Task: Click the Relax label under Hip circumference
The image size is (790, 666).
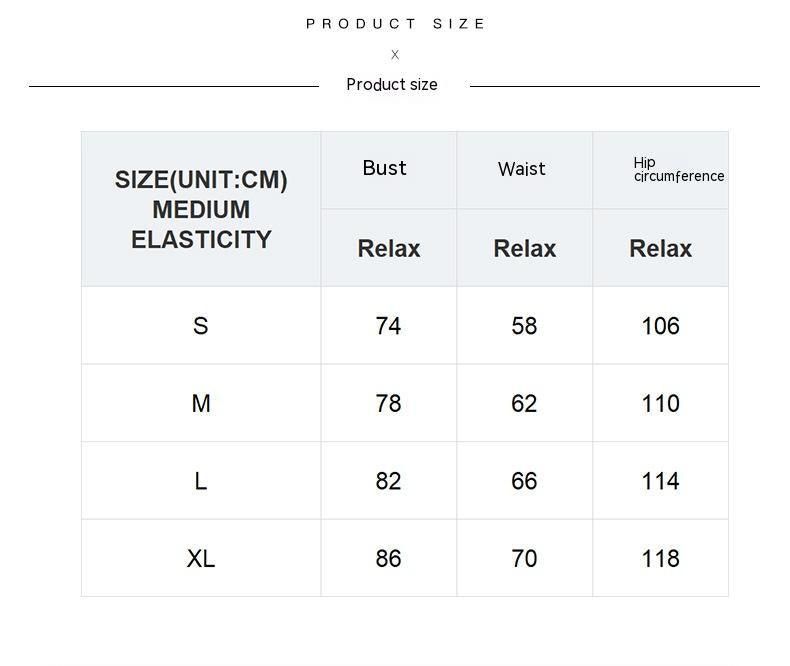Action: coord(660,249)
